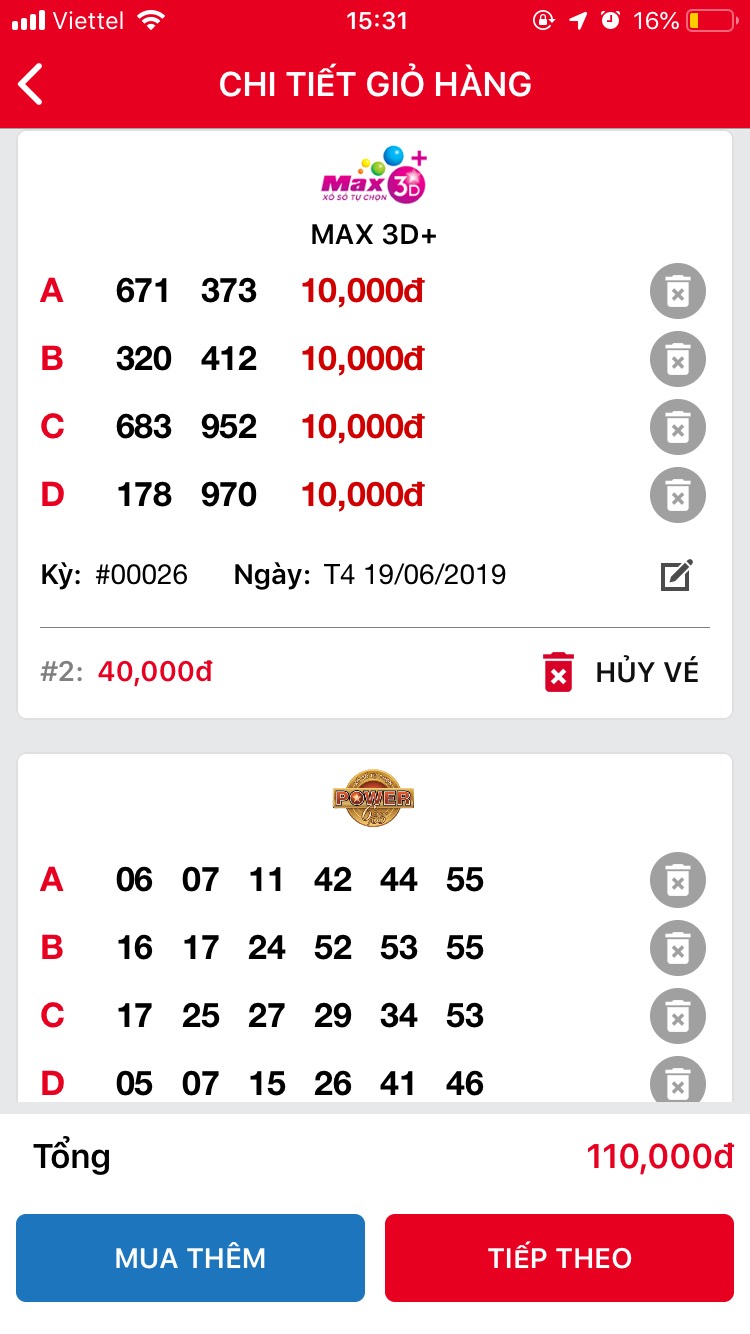Go back using the header arrow
Viewport: 750px width, 1334px height.
(x=32, y=84)
